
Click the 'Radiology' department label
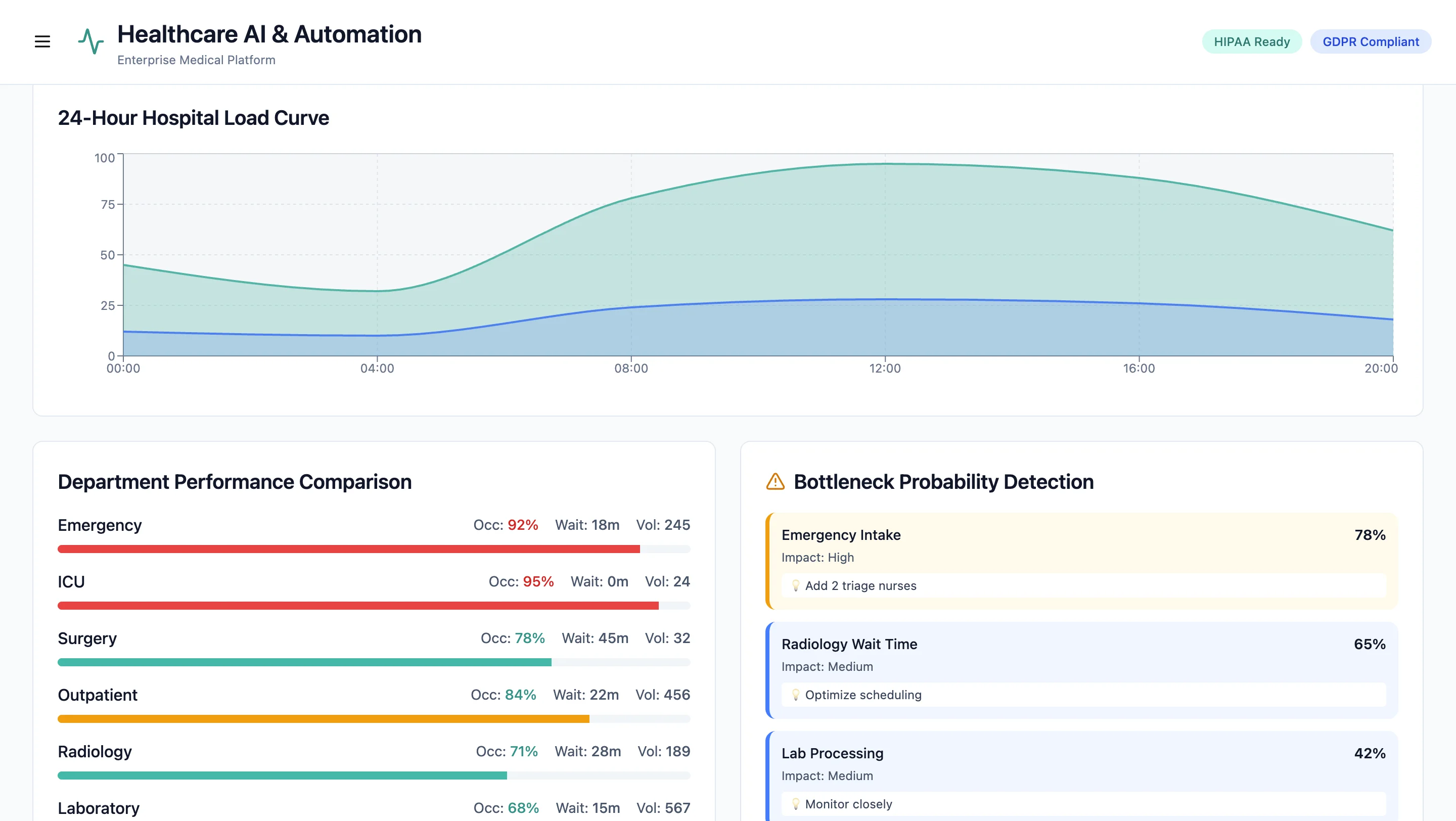click(95, 752)
